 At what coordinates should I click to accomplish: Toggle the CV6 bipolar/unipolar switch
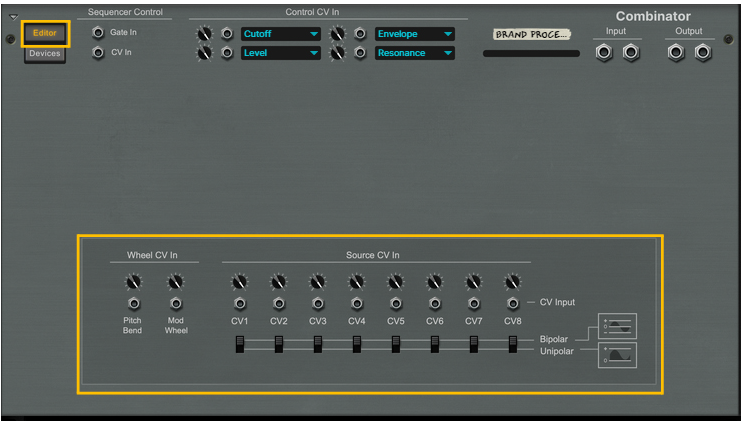[434, 345]
